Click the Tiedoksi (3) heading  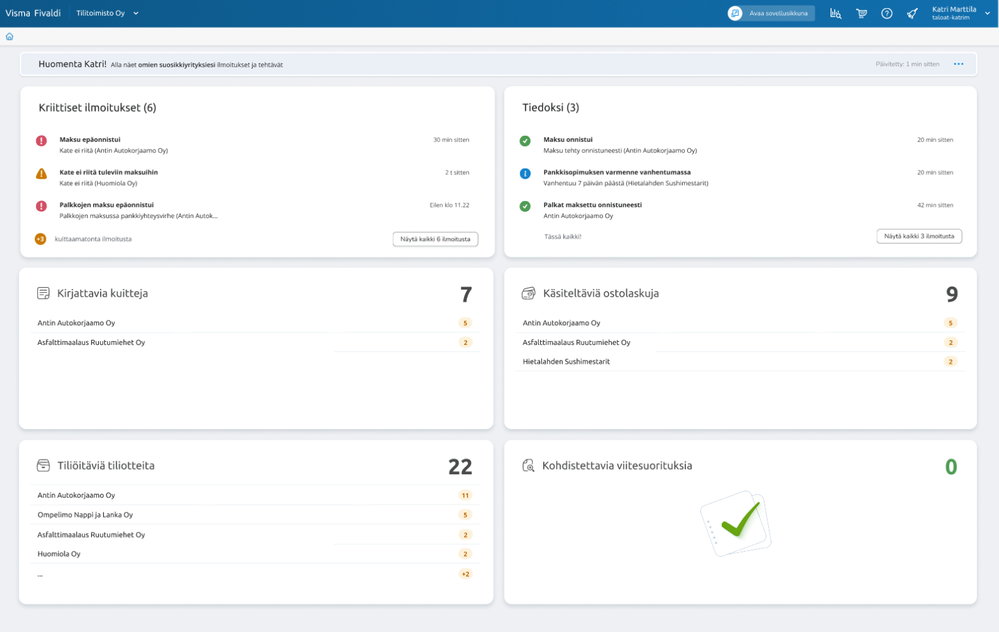click(x=550, y=108)
